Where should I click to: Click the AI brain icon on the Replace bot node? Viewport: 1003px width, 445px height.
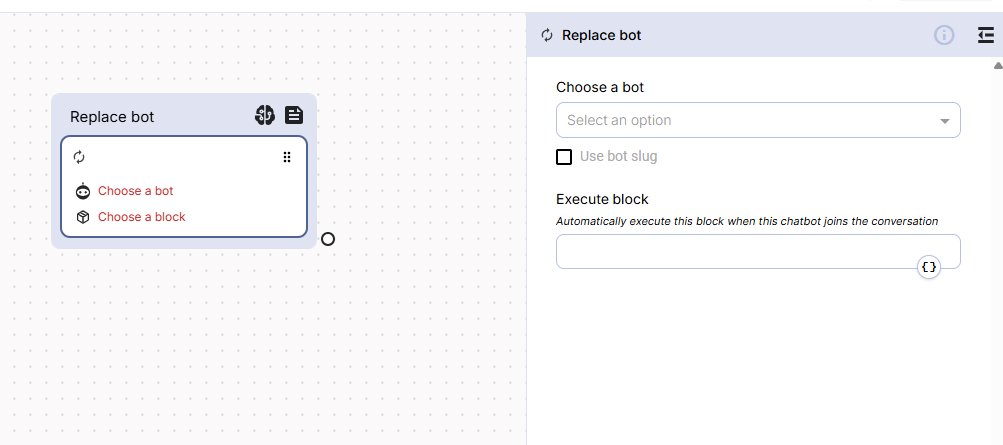264,116
